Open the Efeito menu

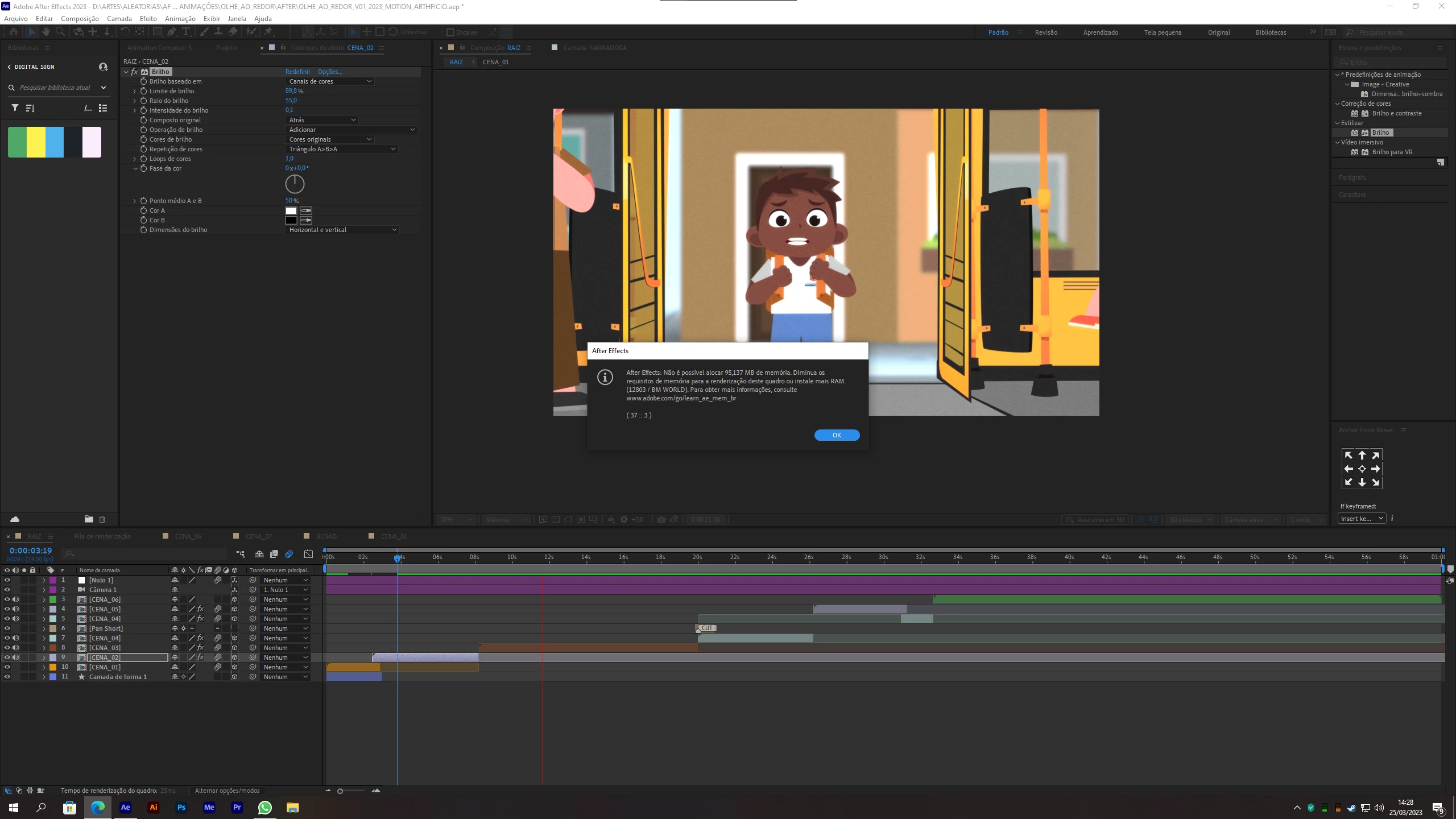148,19
